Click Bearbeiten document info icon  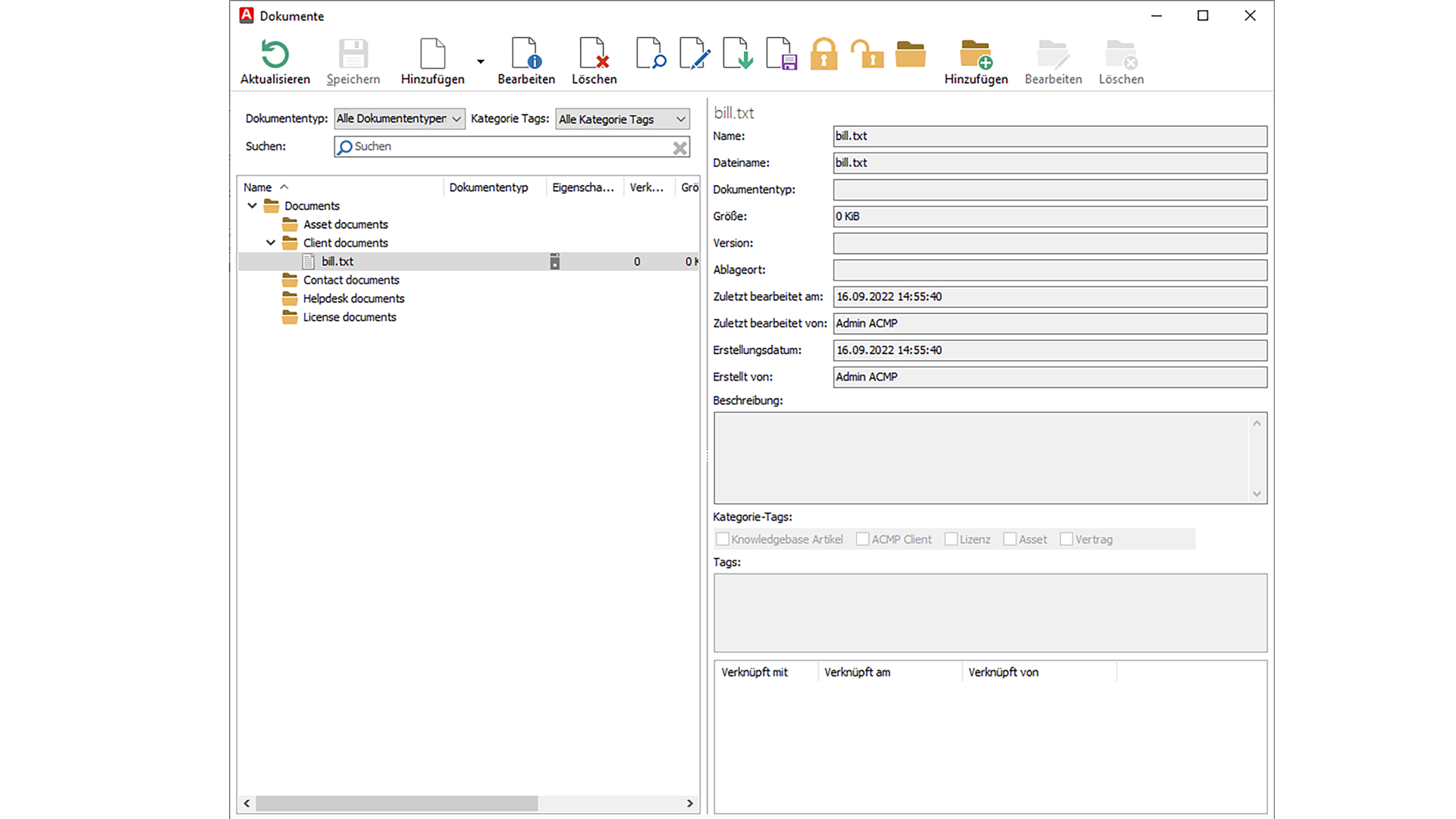526,55
